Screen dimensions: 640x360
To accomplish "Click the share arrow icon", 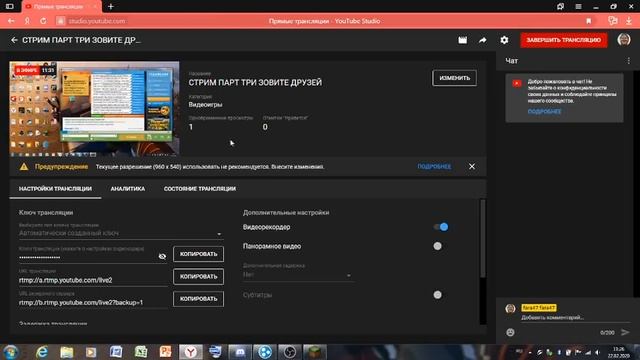I will pos(482,40).
